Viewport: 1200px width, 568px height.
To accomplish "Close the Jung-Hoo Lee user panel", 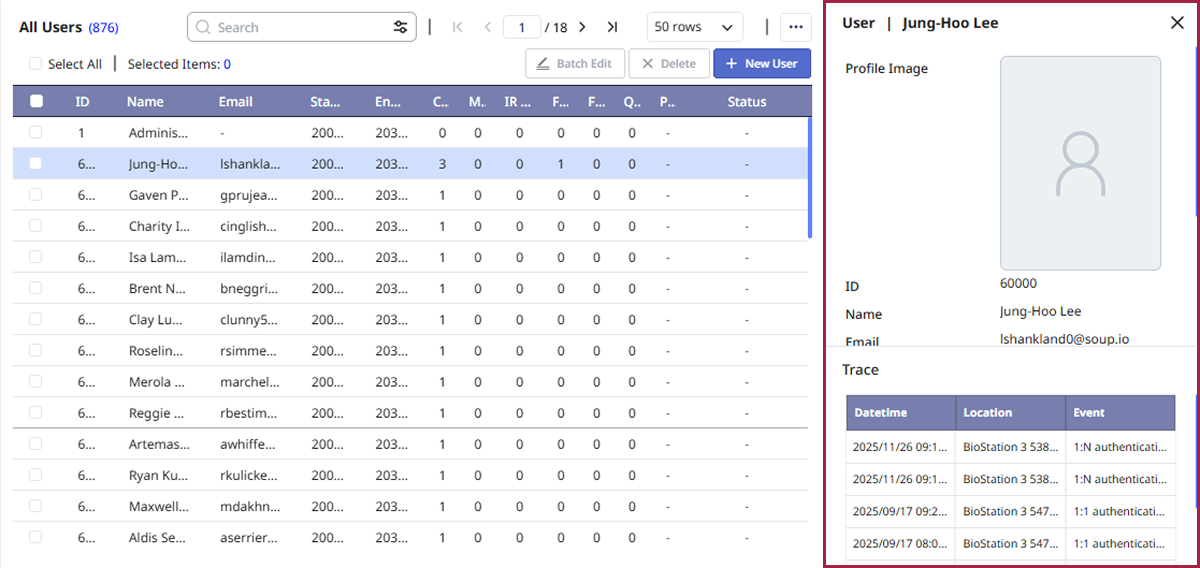I will pyautogui.click(x=1177, y=23).
